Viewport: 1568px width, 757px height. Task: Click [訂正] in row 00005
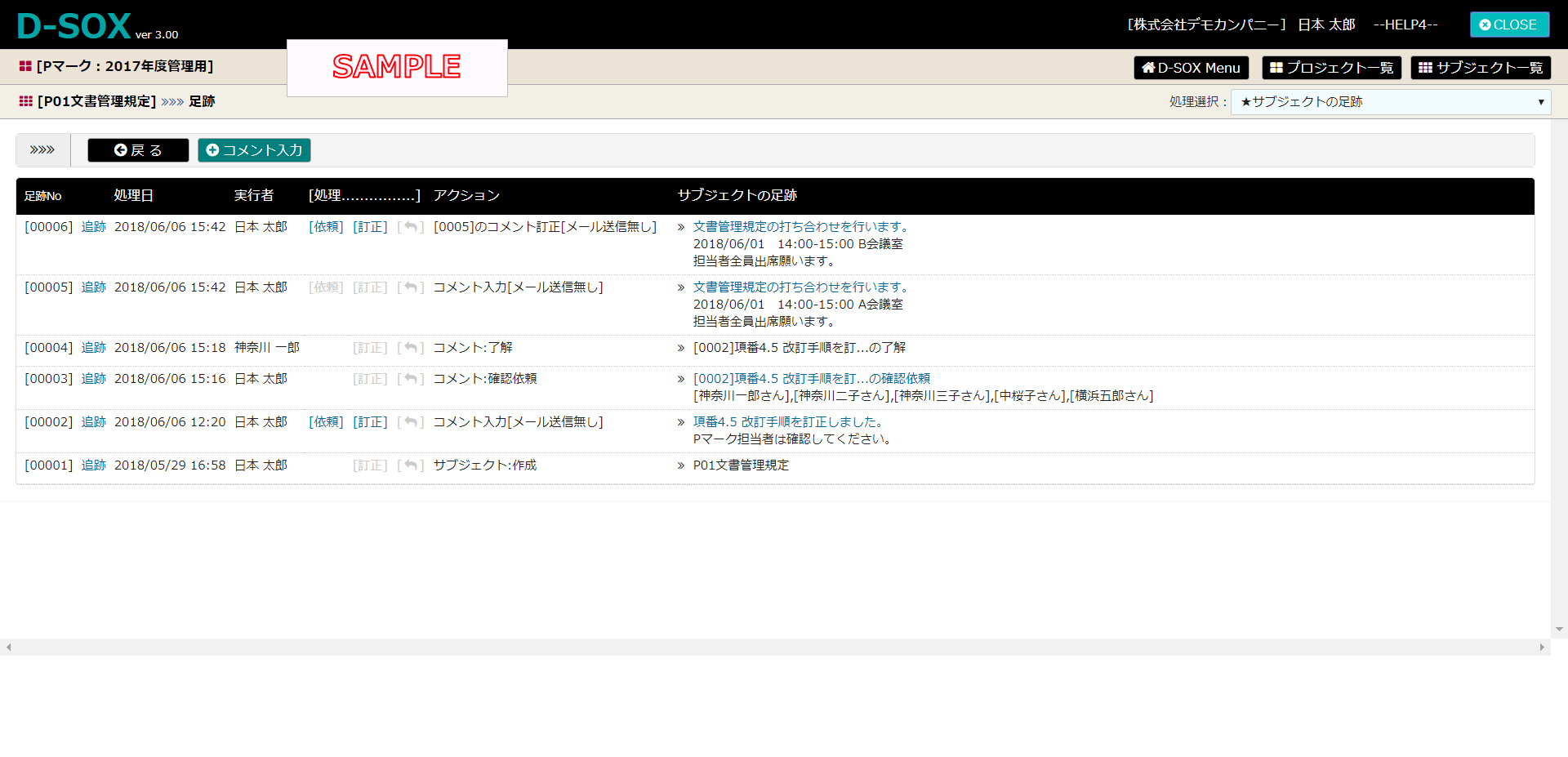pyautogui.click(x=370, y=287)
